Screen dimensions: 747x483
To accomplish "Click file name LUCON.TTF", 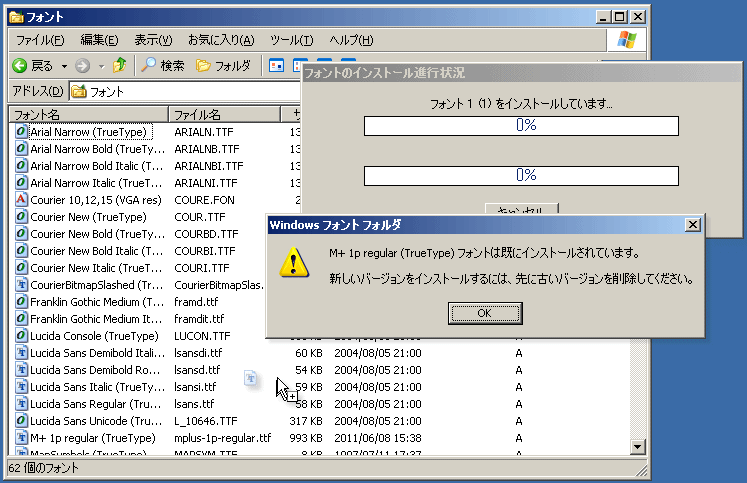I will coord(202,336).
